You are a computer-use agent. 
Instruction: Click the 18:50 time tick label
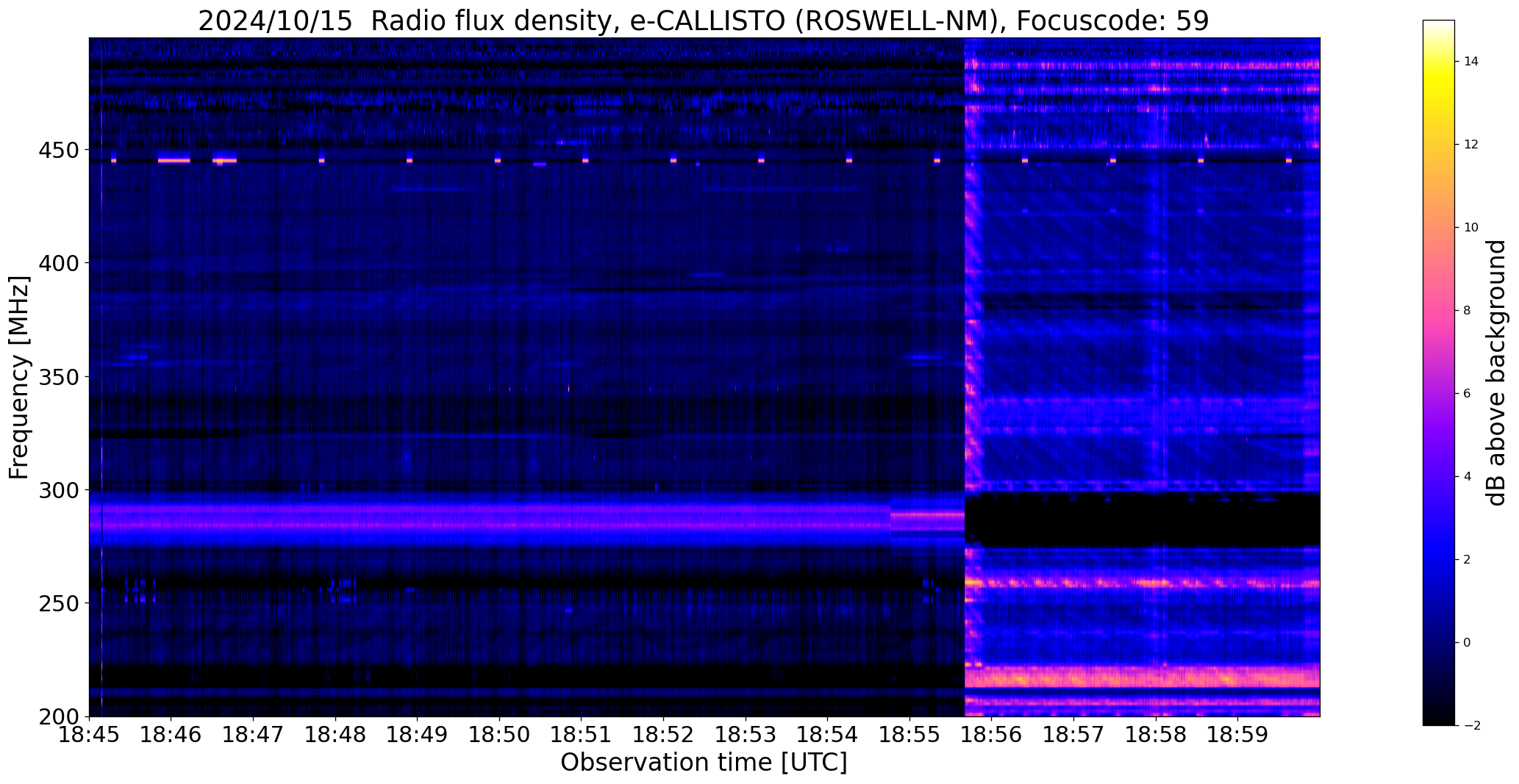click(500, 735)
